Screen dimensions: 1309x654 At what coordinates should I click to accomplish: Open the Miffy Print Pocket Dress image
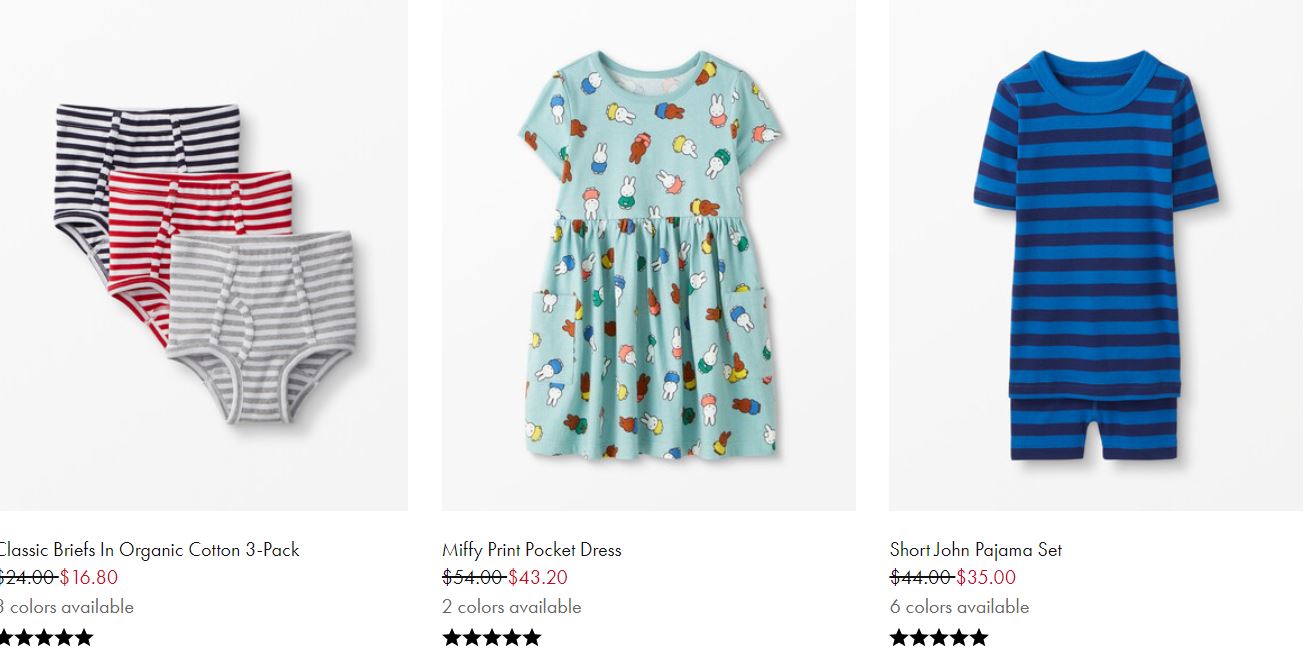pos(648,255)
